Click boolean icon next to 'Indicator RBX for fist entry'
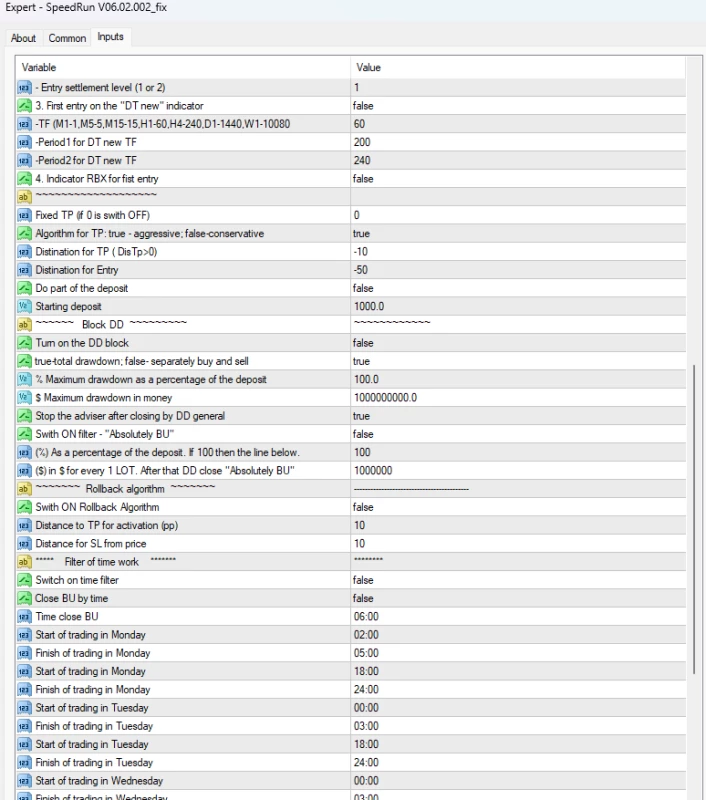The height and width of the screenshot is (800, 706). pyautogui.click(x=25, y=179)
